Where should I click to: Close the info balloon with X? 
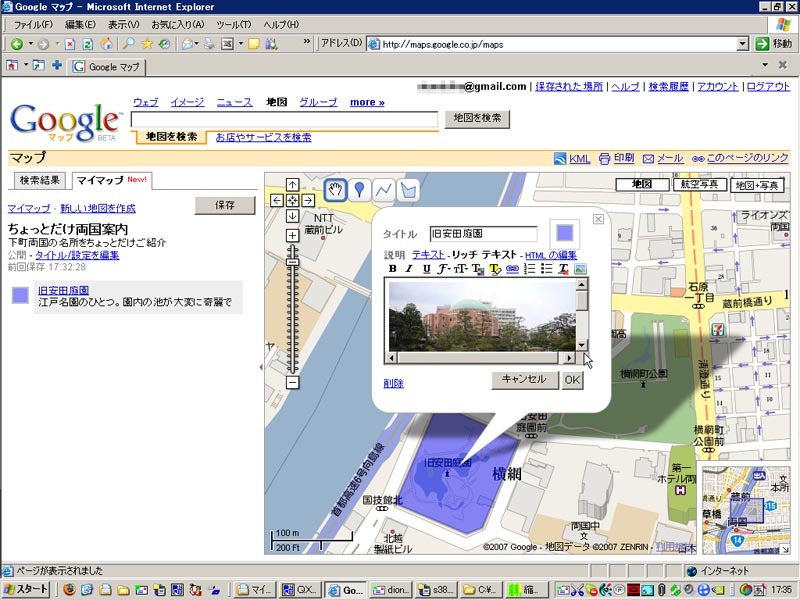598,219
